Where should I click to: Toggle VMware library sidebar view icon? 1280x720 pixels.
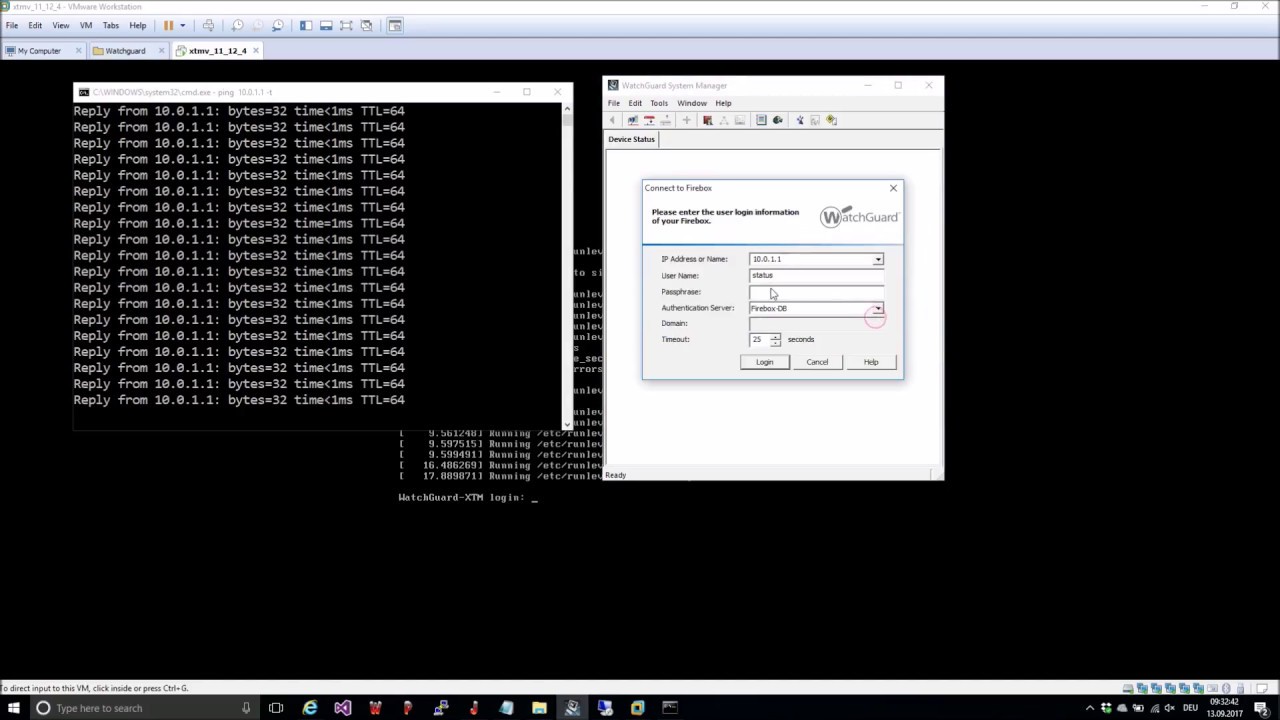click(306, 25)
